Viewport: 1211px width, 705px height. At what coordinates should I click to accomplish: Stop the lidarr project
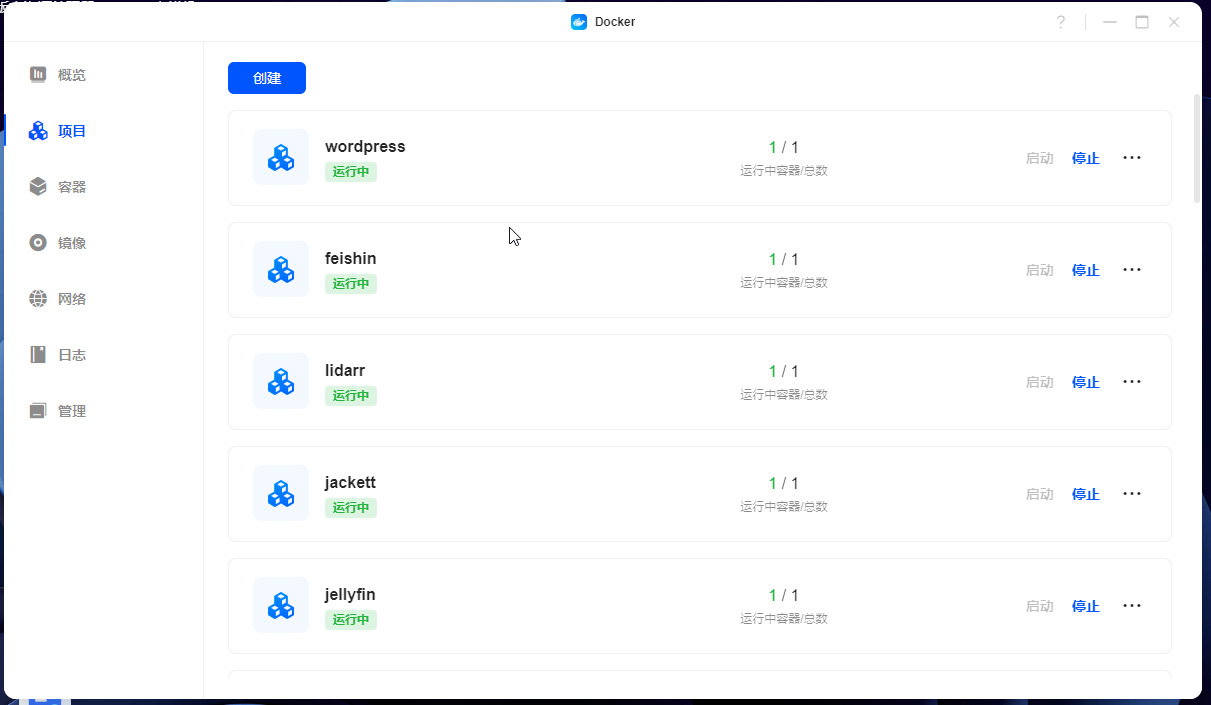click(x=1086, y=382)
